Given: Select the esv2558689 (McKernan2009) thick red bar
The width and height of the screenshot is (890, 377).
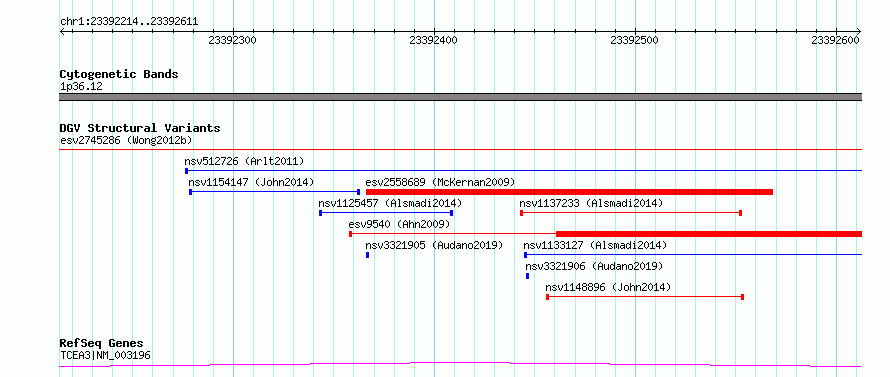Looking at the screenshot, I should [x=569, y=192].
